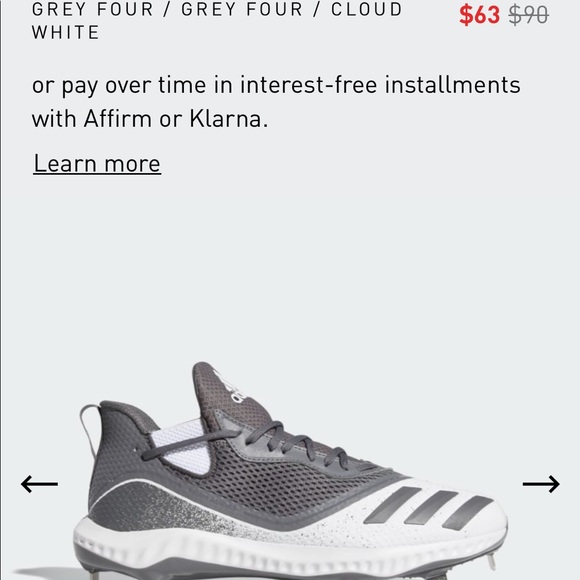Tap the grey and white cleat photo

pyautogui.click(x=290, y=471)
